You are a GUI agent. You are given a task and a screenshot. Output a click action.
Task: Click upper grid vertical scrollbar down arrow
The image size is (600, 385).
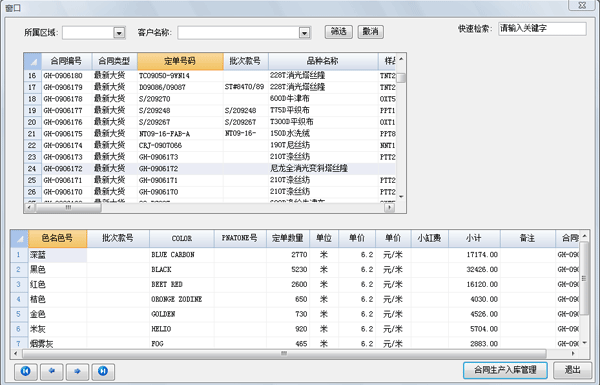401,197
